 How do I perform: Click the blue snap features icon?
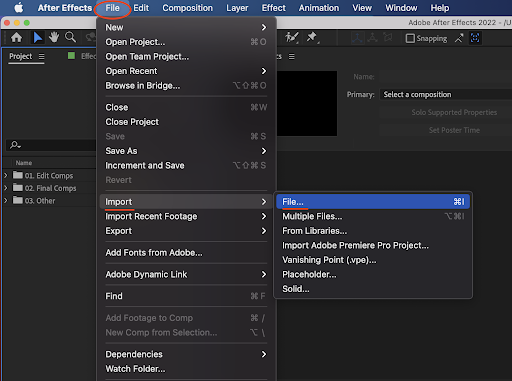[475, 38]
